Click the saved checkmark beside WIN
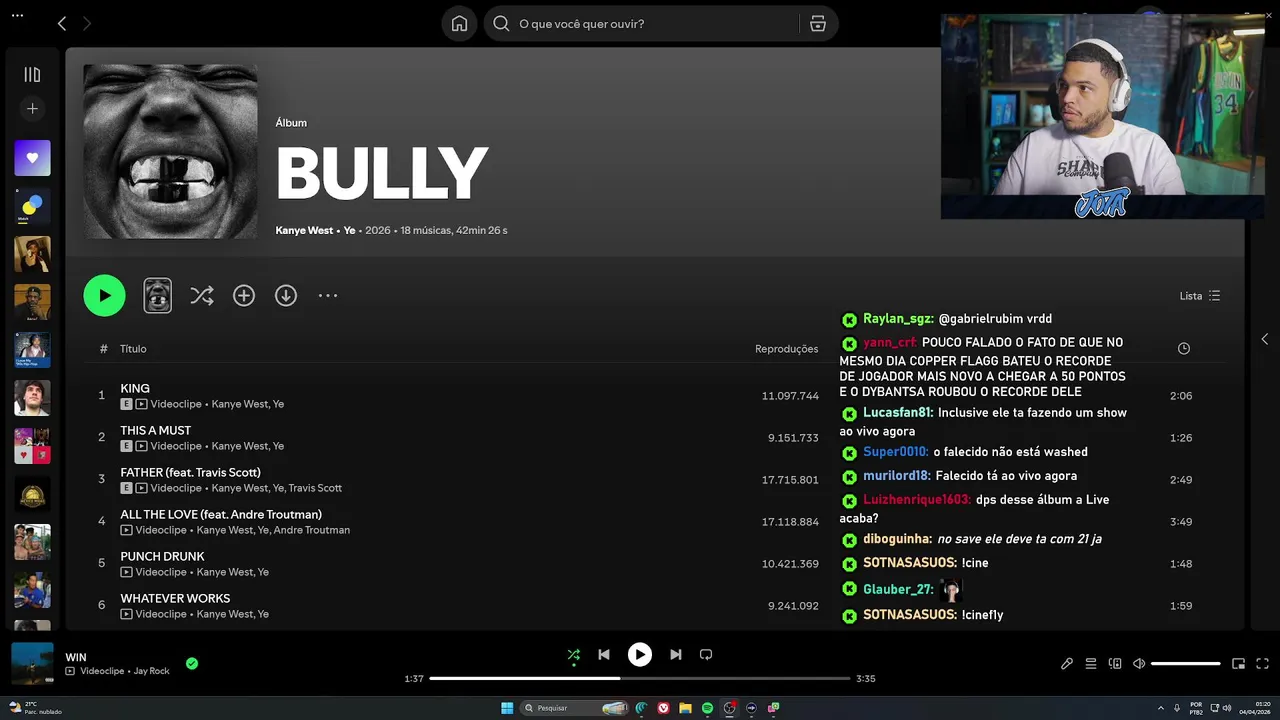 pos(192,663)
